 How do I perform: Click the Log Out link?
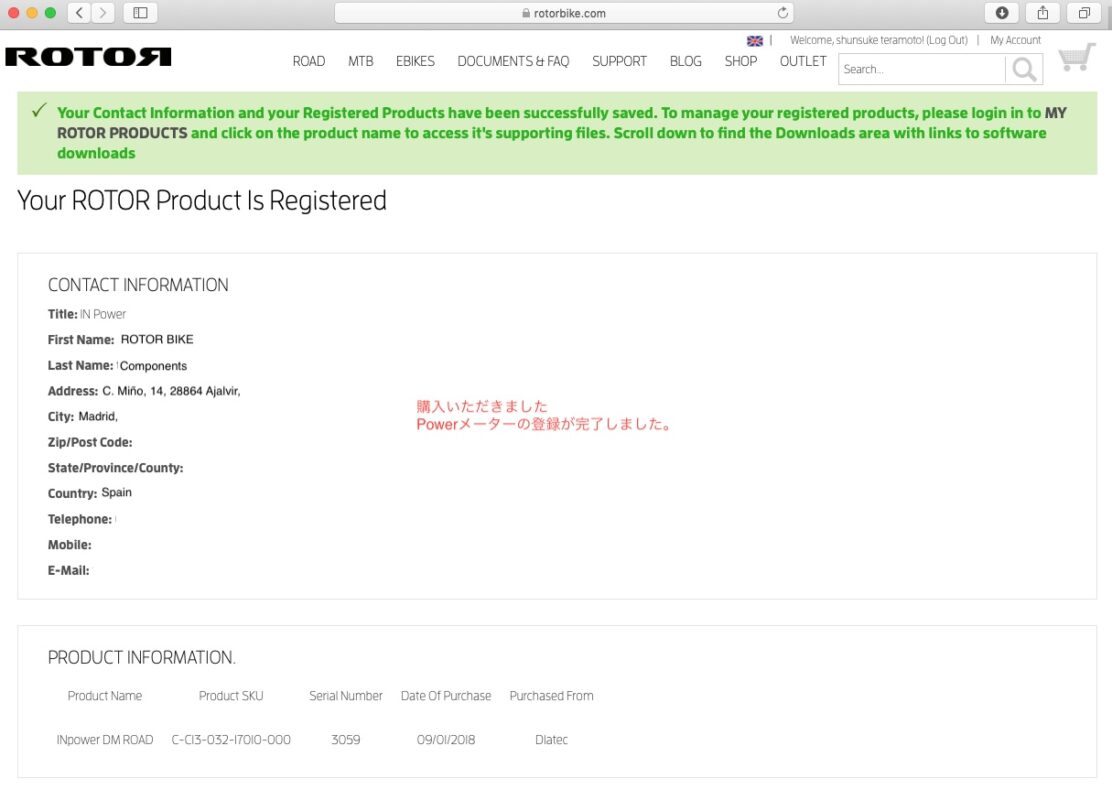tap(947, 41)
